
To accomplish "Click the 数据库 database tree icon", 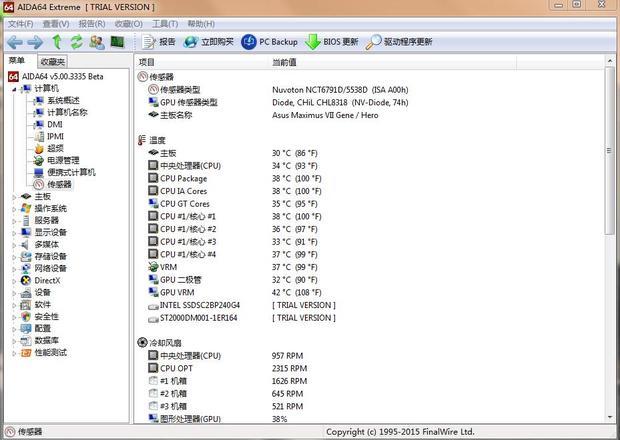I will tap(26, 340).
